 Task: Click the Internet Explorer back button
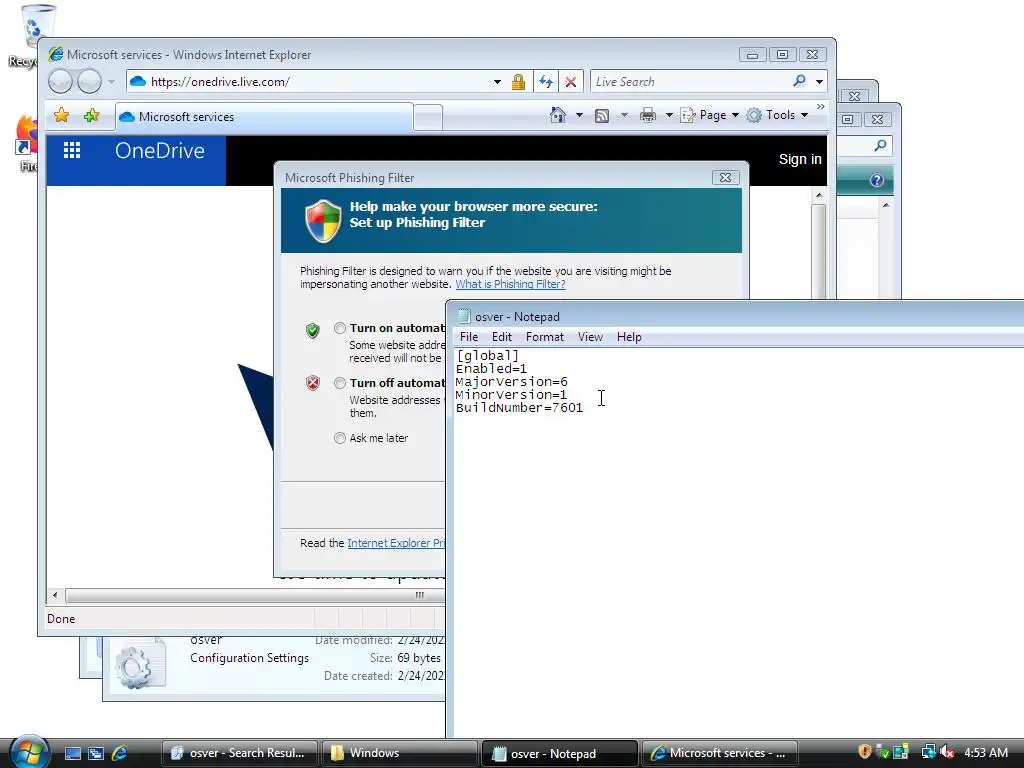[60, 82]
